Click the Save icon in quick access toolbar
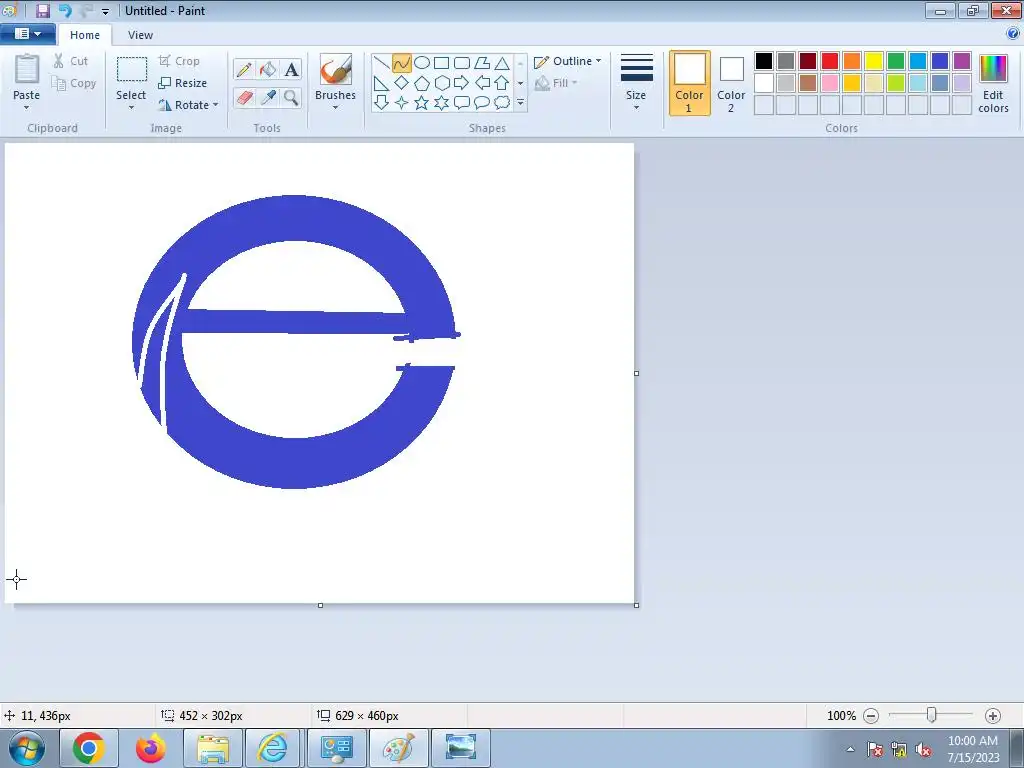Screen dimensions: 1024x768 (x=43, y=10)
